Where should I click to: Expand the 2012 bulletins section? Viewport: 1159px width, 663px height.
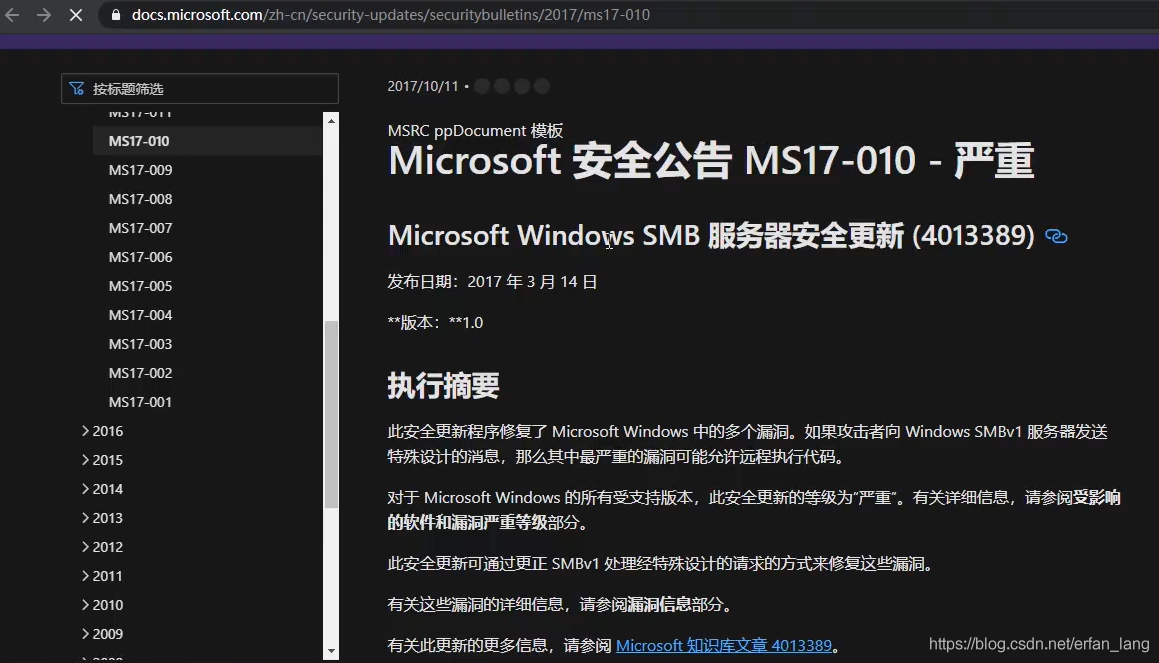pos(102,547)
